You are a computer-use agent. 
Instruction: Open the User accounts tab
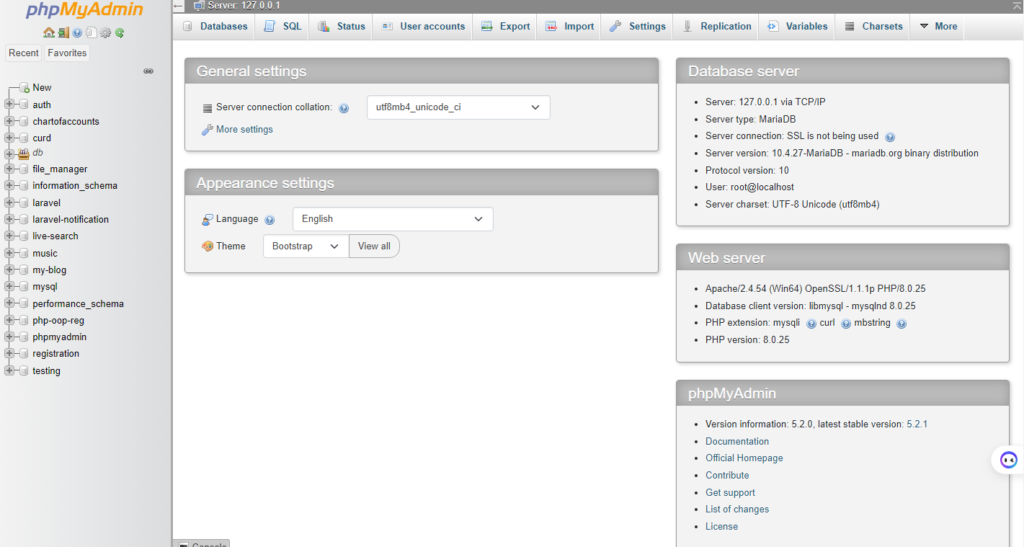pyautogui.click(x=423, y=27)
